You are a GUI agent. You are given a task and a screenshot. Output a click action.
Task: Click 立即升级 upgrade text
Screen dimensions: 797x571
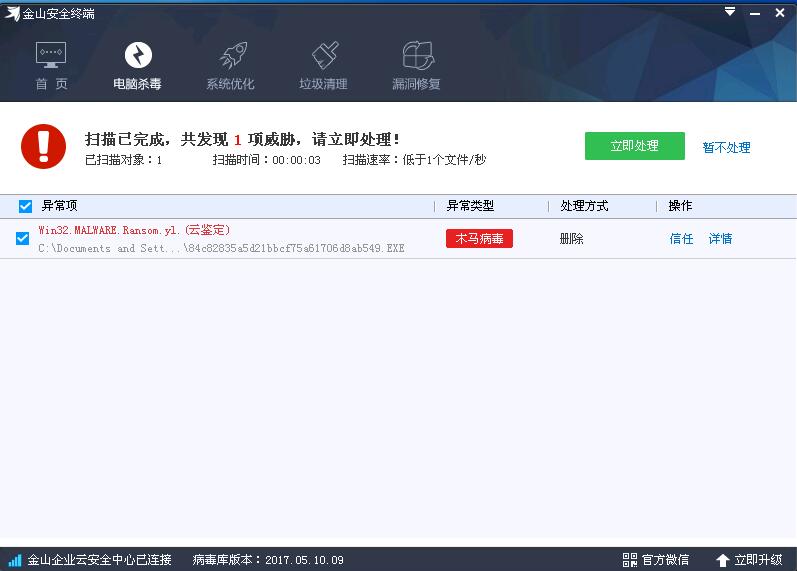[758, 560]
